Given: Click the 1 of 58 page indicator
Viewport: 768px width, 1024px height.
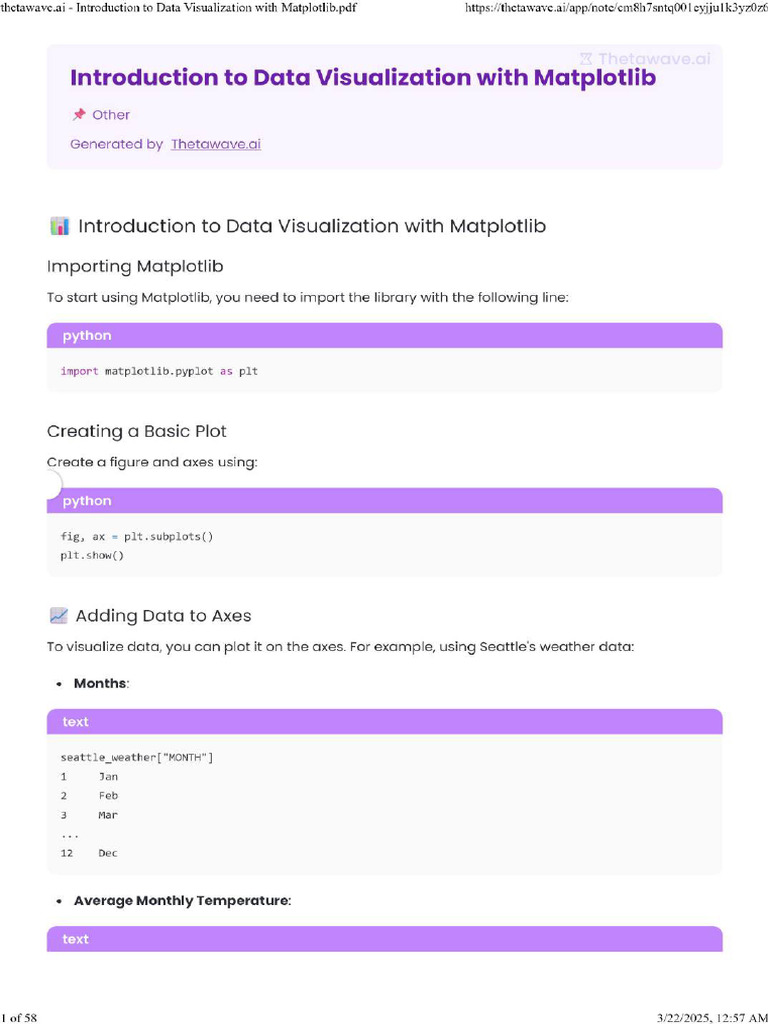Looking at the screenshot, I should (x=19, y=1017).
